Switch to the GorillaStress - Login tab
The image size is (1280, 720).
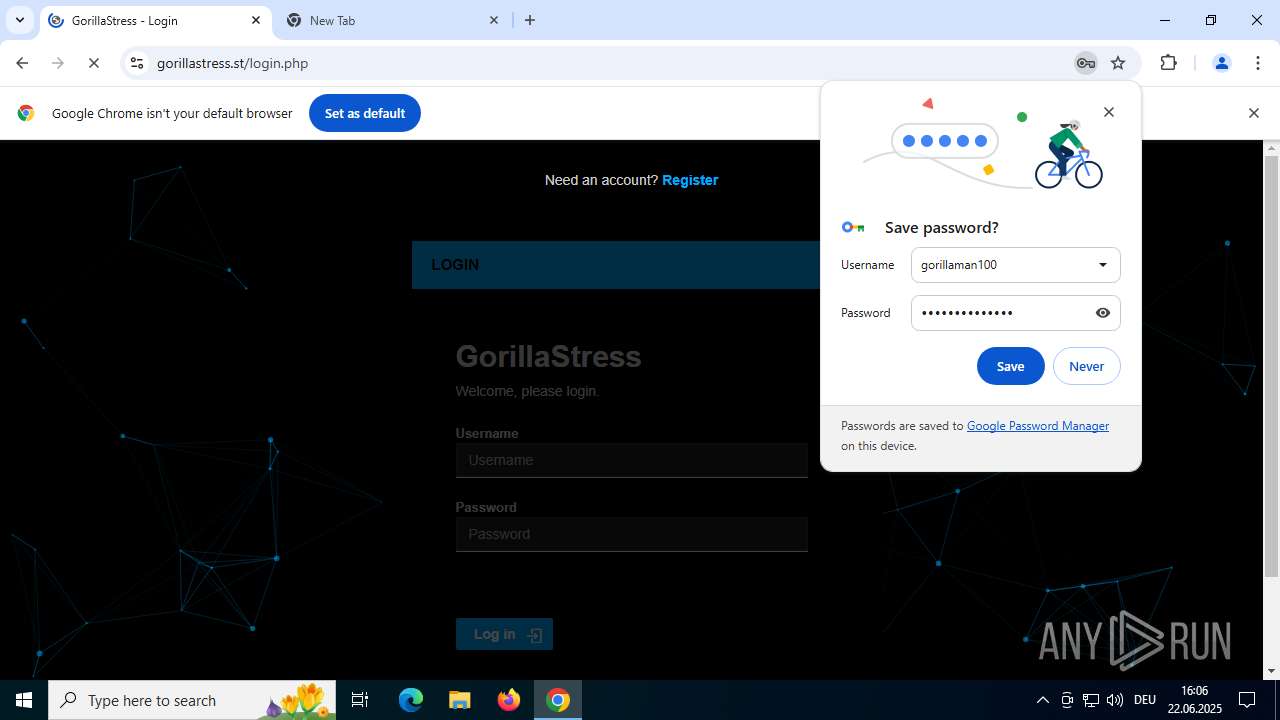156,20
